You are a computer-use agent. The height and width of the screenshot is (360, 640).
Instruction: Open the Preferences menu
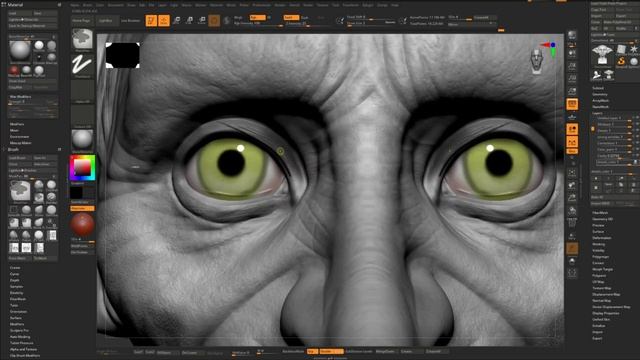tap(262, 5)
